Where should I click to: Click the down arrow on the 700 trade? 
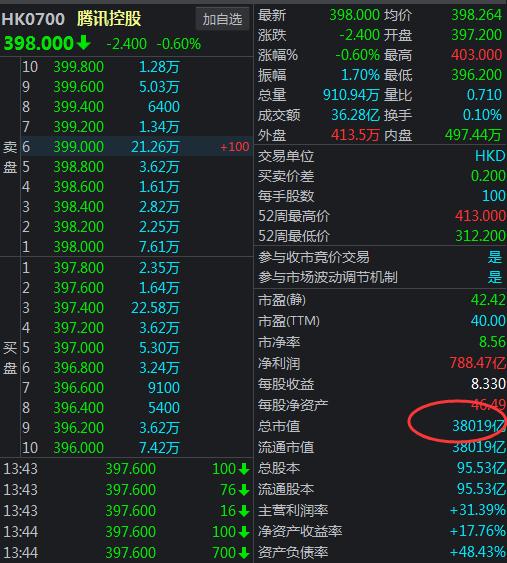245,553
